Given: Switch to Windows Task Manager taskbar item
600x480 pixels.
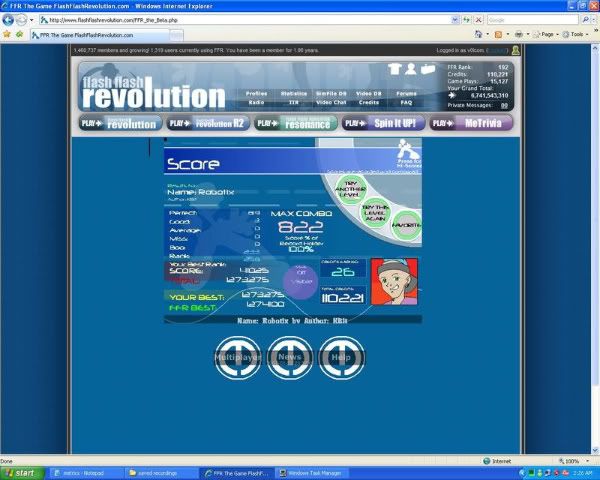Looking at the screenshot, I should tap(313, 473).
